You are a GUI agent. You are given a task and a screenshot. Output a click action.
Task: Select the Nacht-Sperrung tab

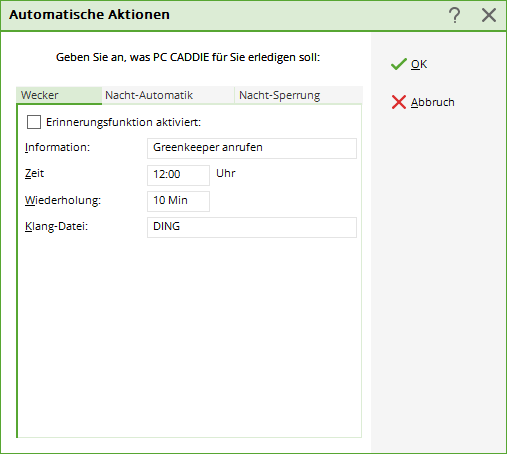tap(299, 95)
